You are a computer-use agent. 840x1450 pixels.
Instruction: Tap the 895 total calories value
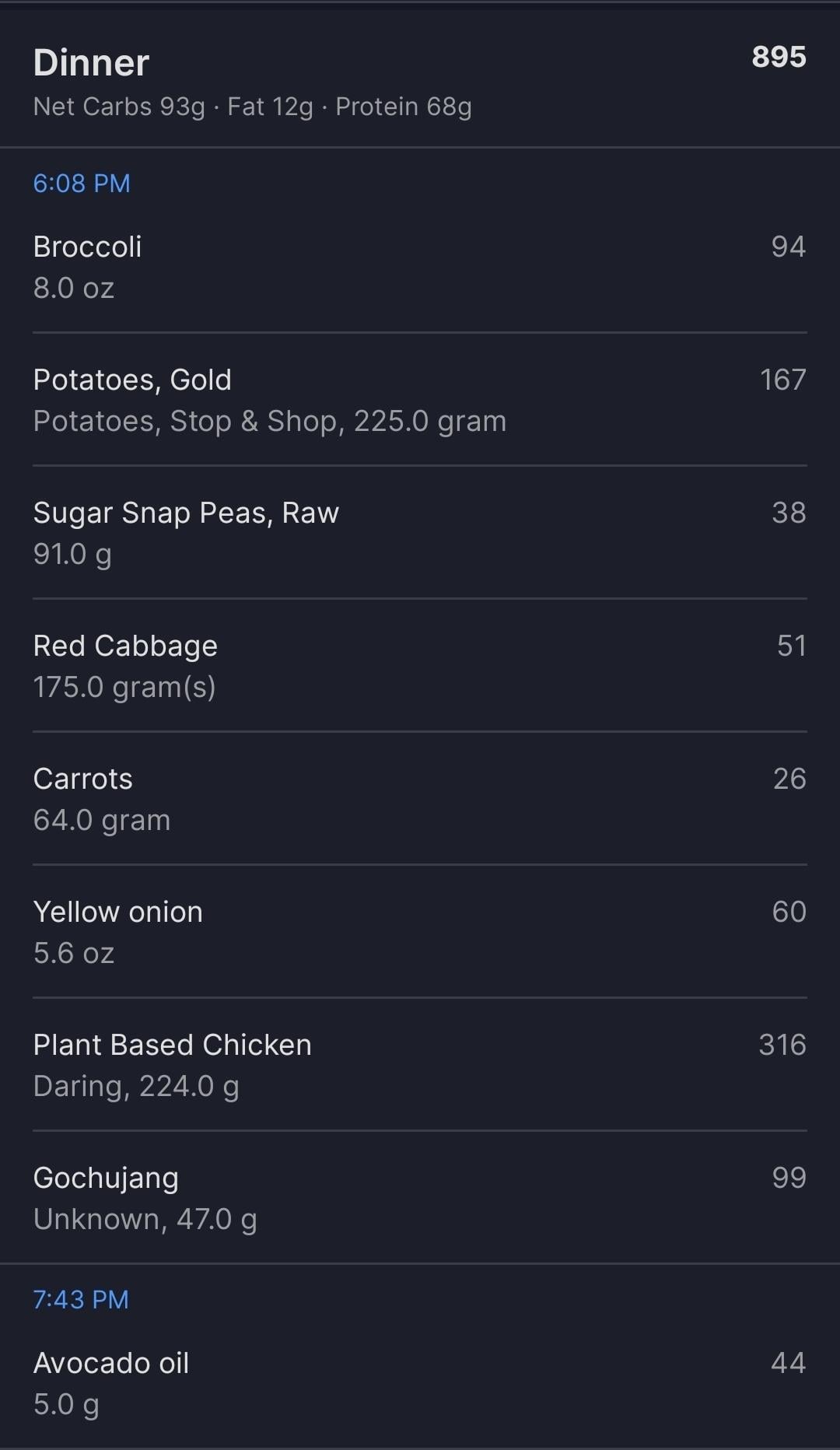coord(779,57)
